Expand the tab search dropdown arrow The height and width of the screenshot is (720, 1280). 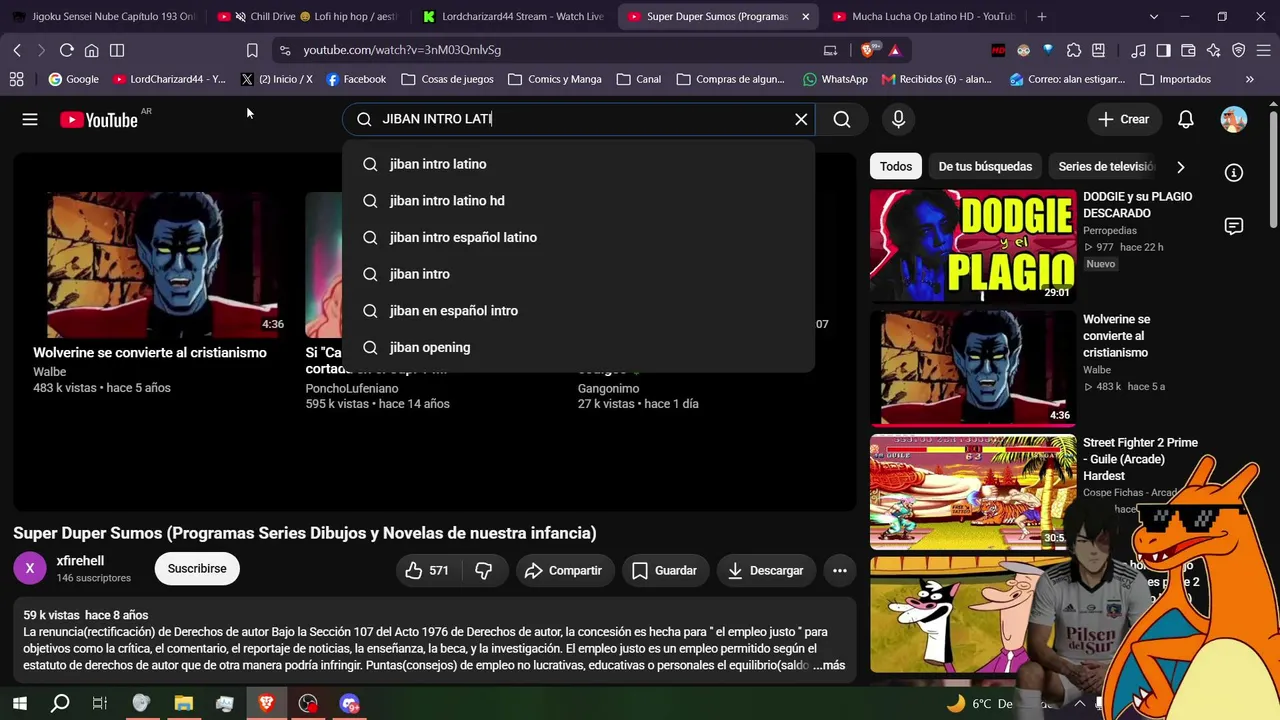pyautogui.click(x=1154, y=16)
